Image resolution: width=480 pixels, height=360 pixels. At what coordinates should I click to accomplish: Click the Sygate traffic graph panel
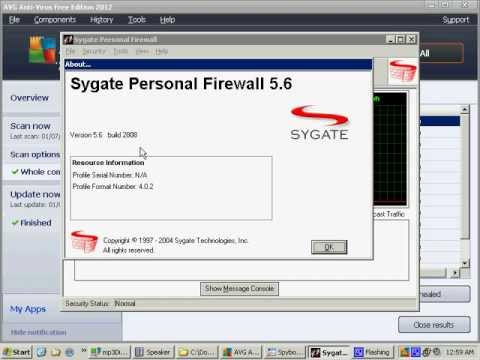pos(390,149)
